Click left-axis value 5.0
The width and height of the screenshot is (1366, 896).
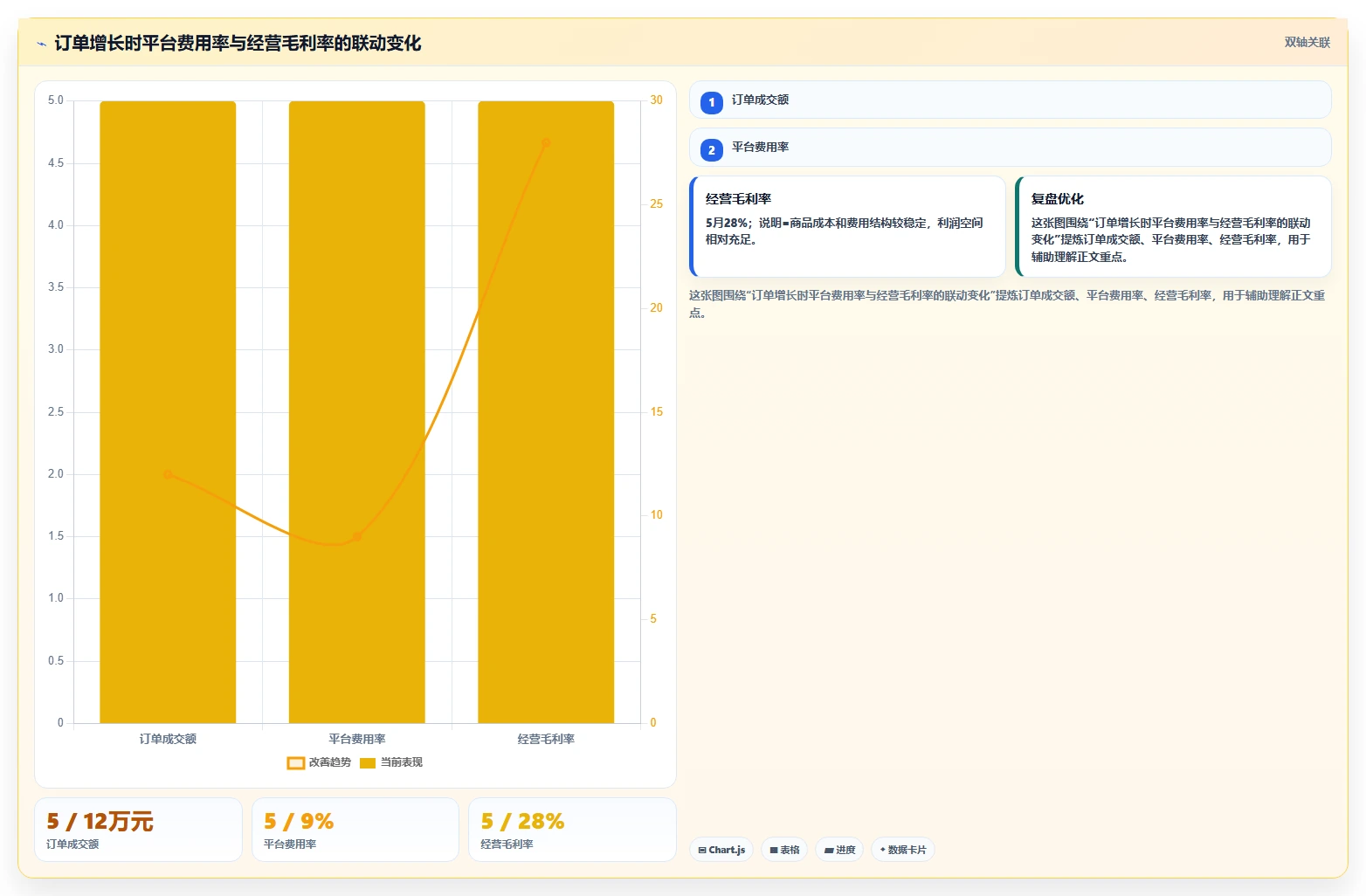tap(56, 100)
